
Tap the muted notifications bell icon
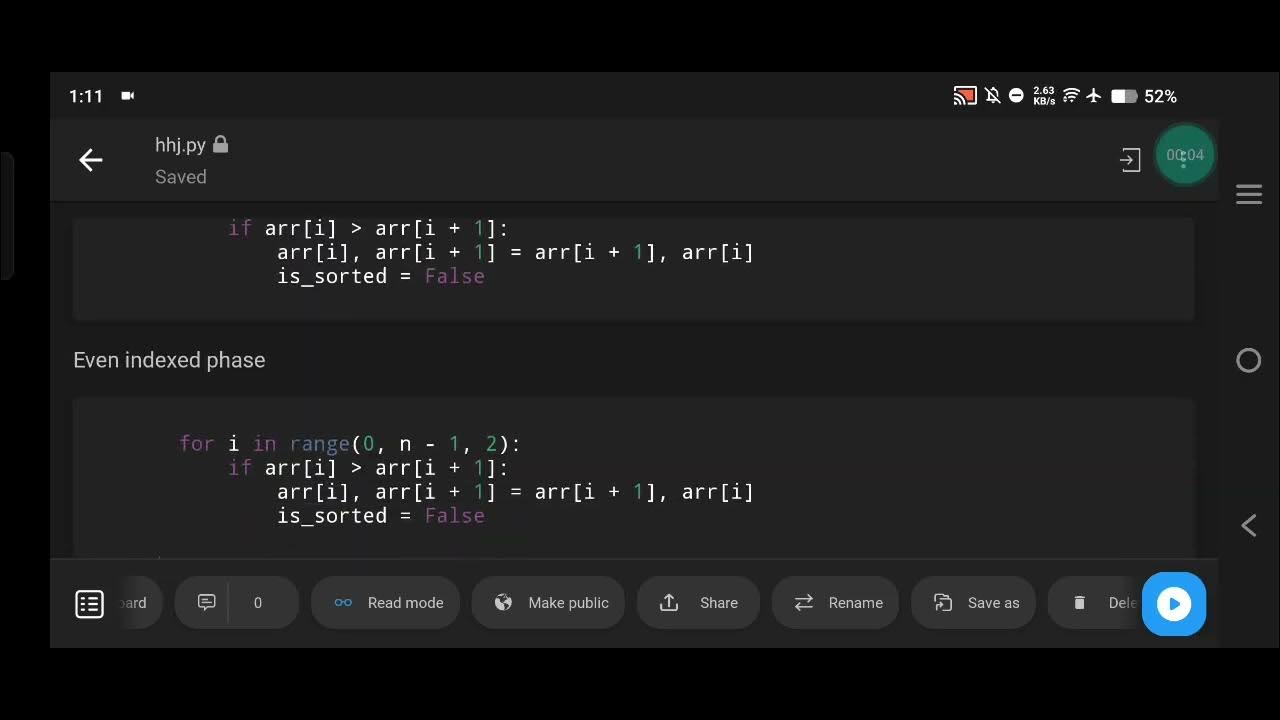click(x=992, y=96)
